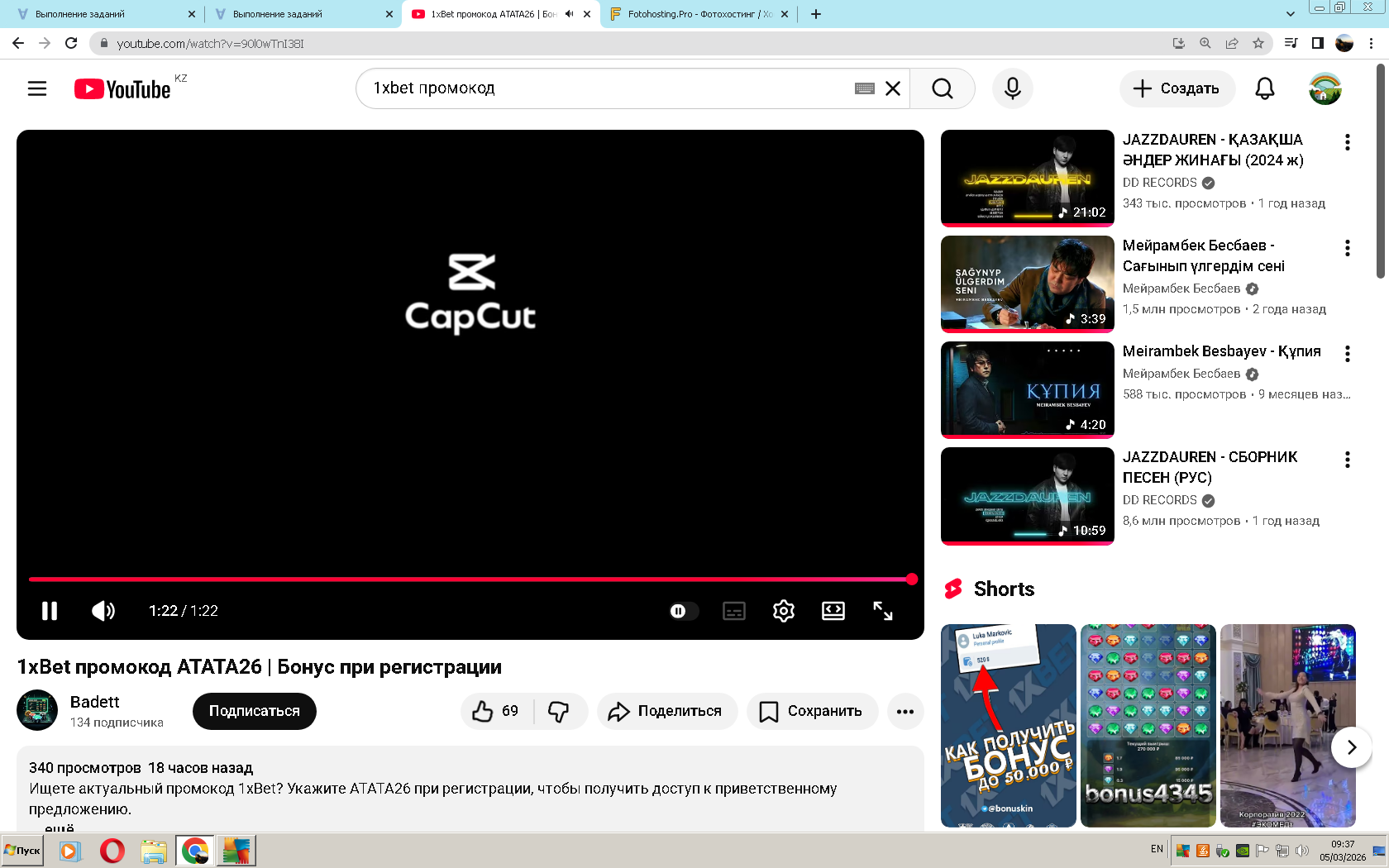Expand the description with ещё
1389x868 pixels.
60,827
